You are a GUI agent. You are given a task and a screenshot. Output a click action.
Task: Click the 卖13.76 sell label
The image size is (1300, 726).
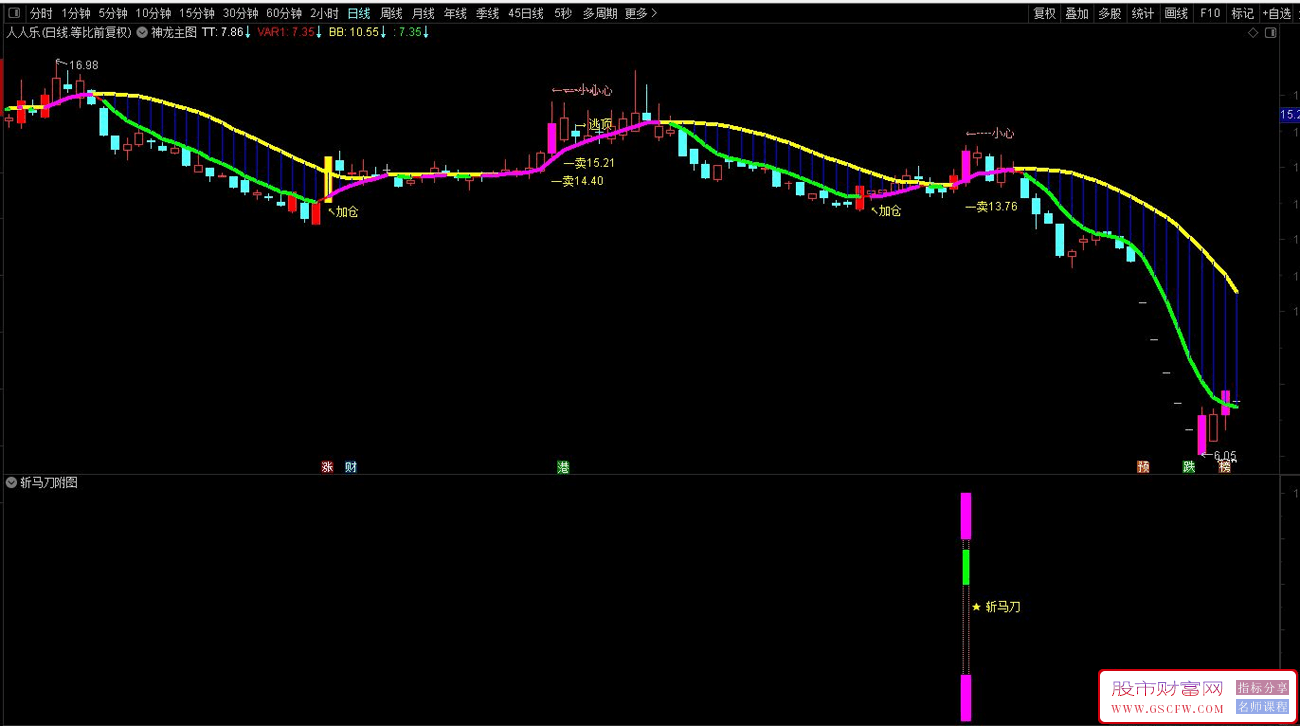[x=998, y=207]
